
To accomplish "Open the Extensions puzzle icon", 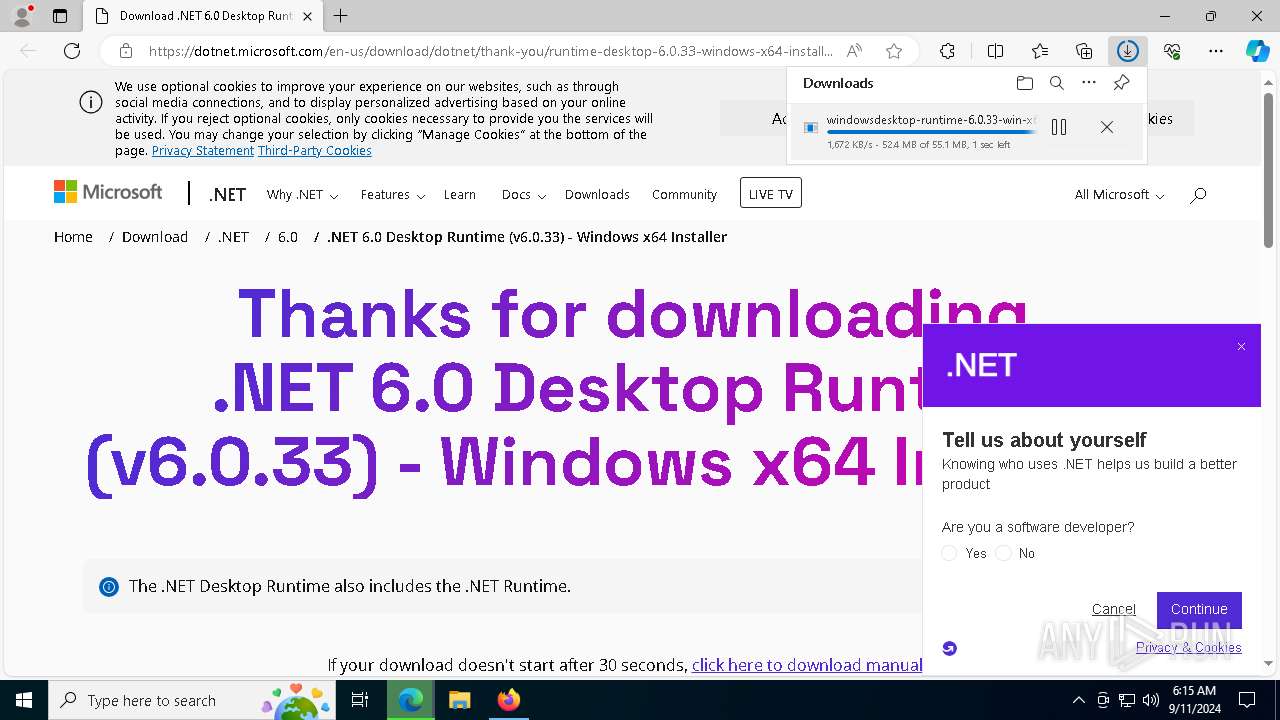I will (x=947, y=51).
